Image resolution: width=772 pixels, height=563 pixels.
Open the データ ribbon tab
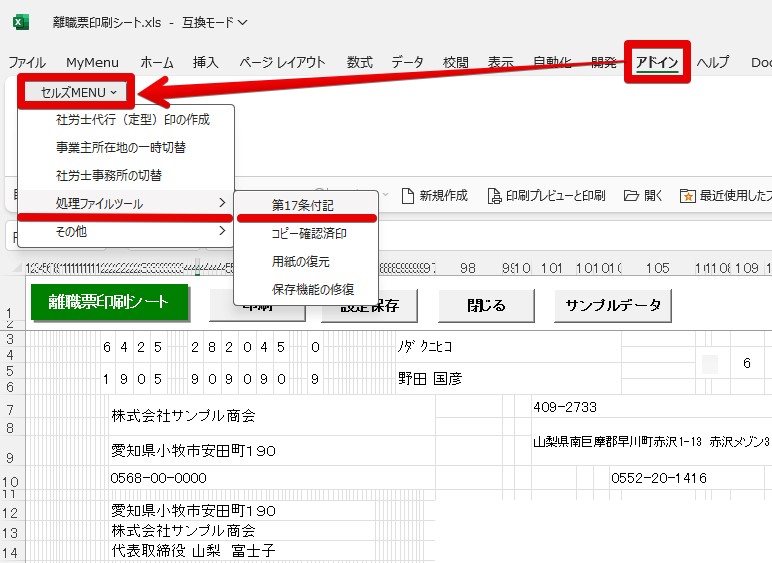coord(407,63)
